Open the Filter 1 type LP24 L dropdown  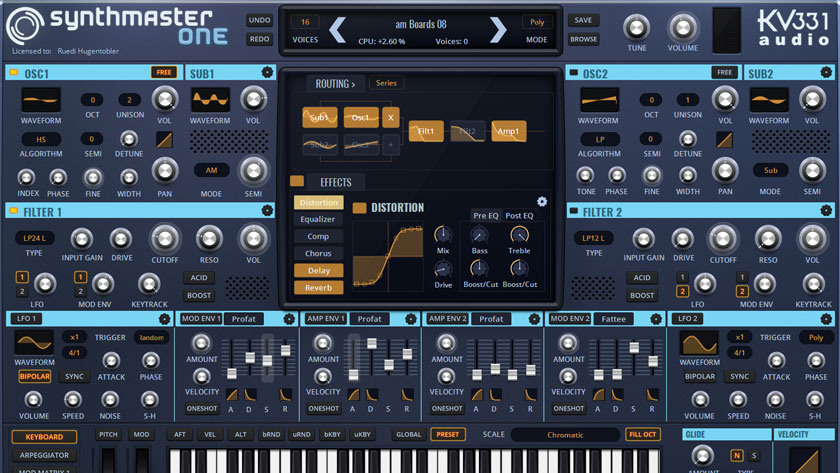click(x=33, y=238)
